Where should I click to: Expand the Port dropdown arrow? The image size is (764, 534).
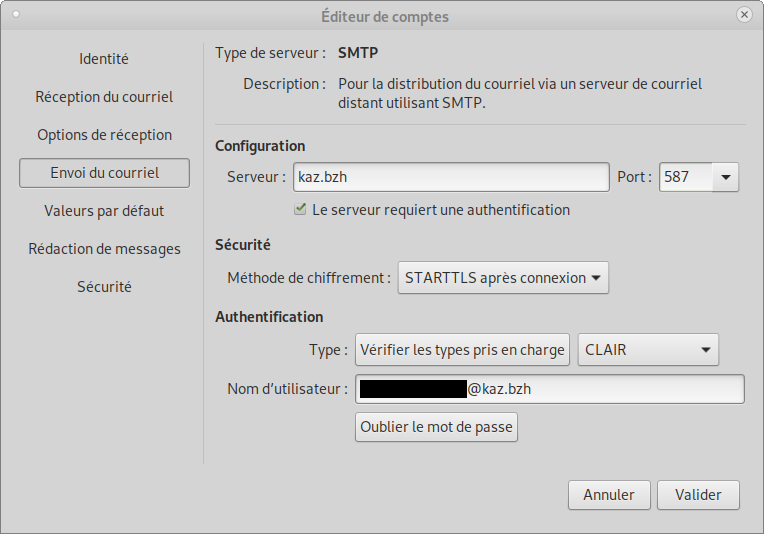click(x=725, y=177)
